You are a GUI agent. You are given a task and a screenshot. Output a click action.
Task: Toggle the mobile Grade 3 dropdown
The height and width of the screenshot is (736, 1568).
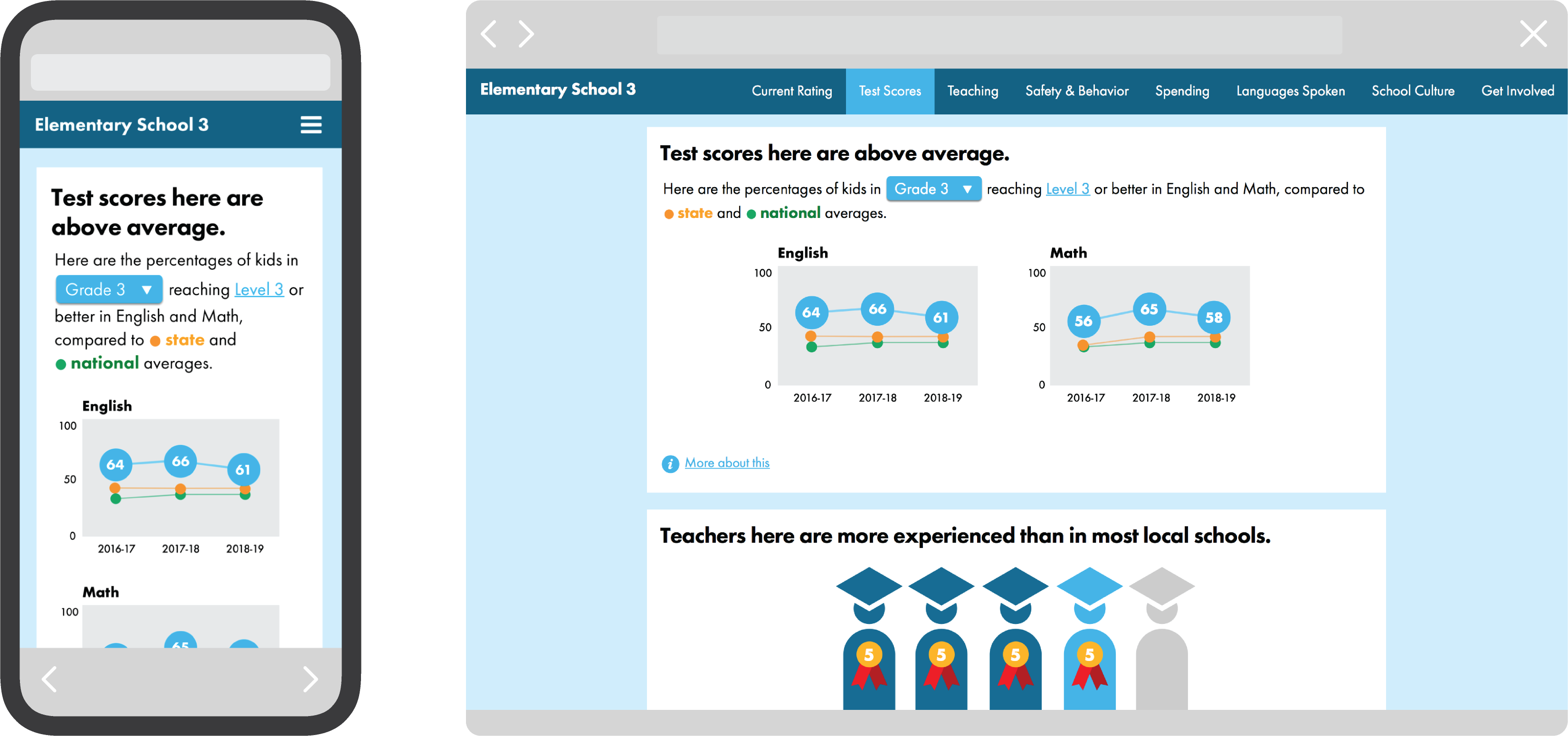coord(105,290)
